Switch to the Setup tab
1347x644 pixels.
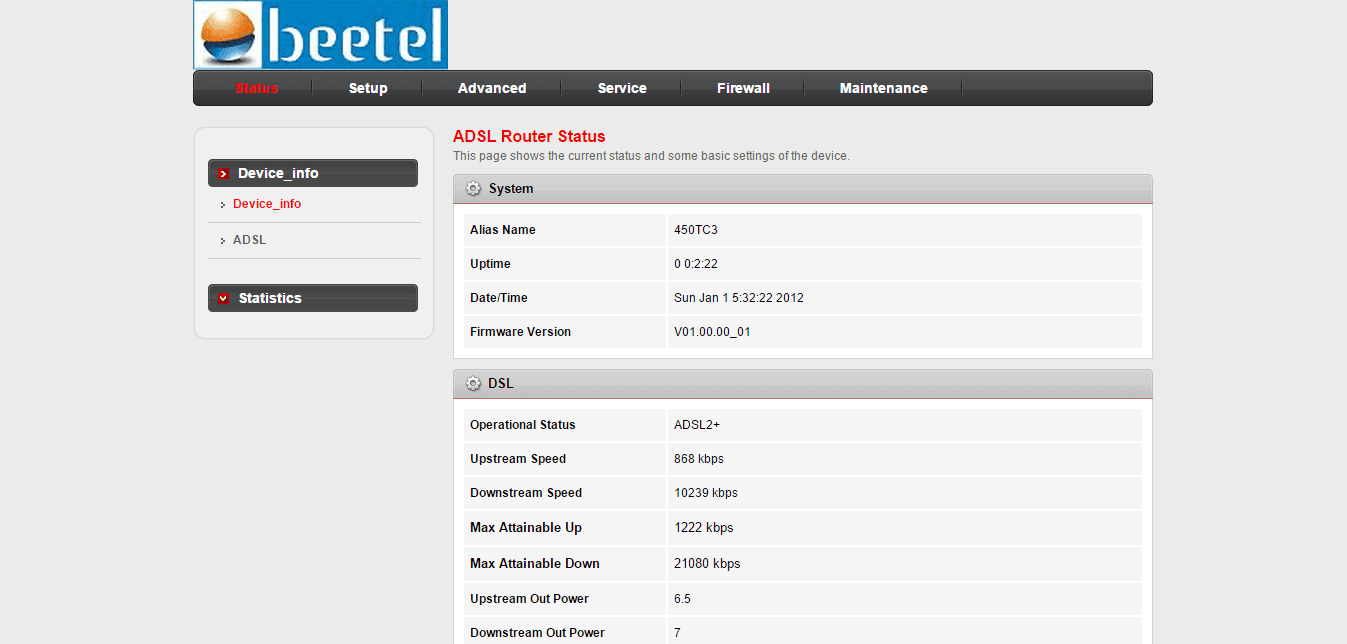(x=367, y=88)
